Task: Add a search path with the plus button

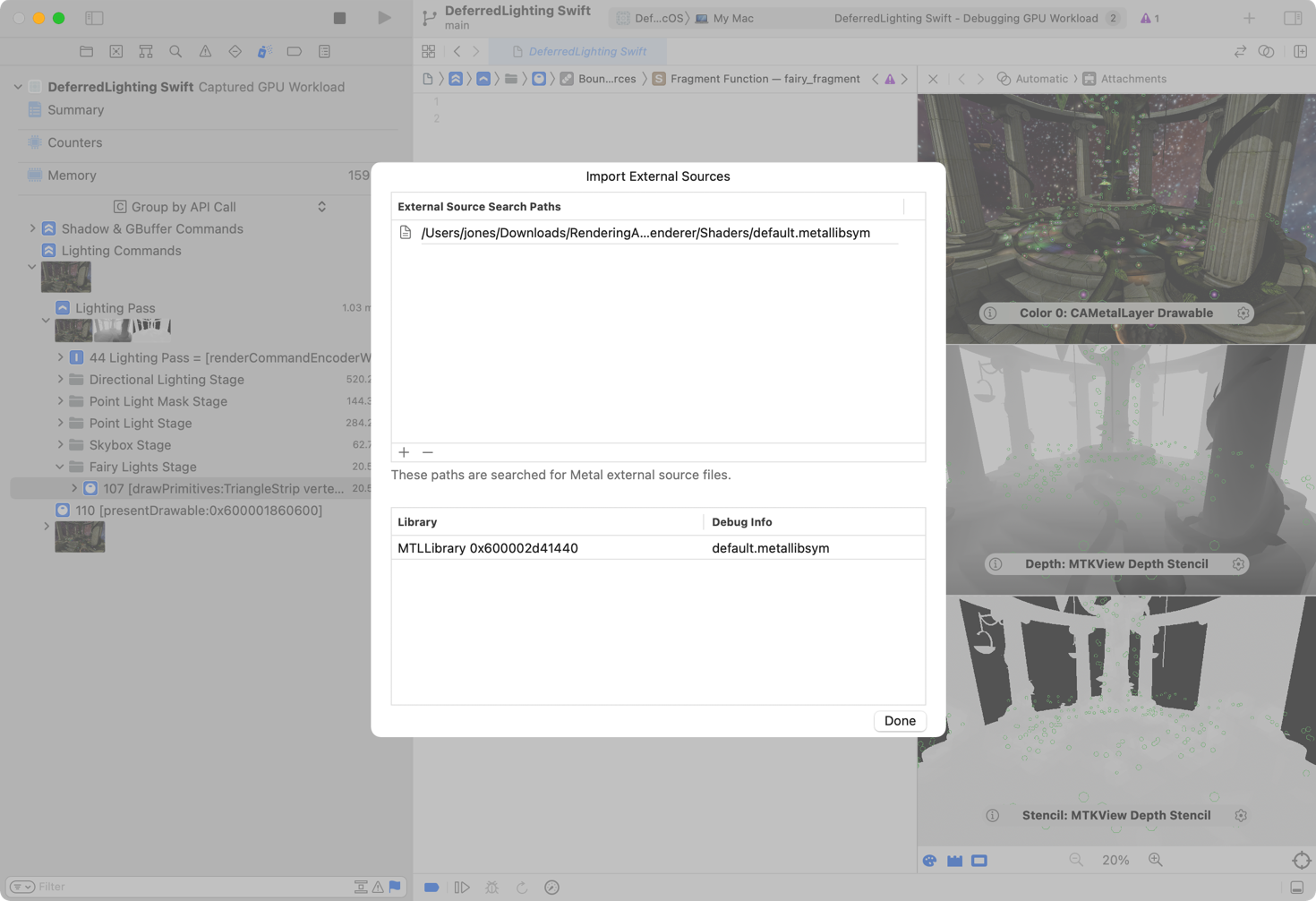Action: pos(404,452)
